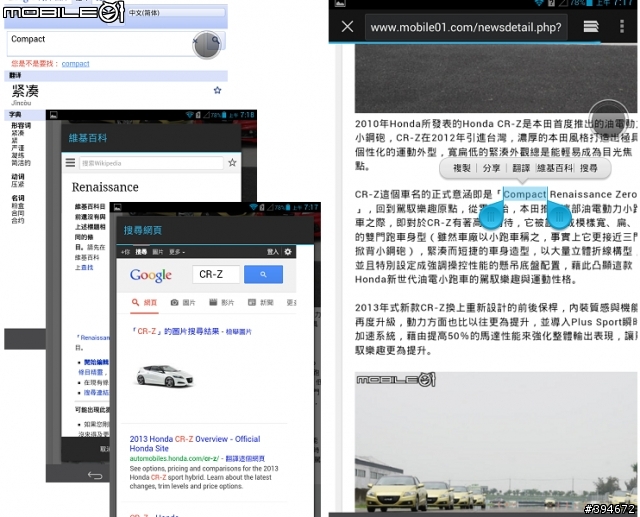Open the browser tabs stack icon
Image resolution: width=640 pixels, height=517 pixels.
pyautogui.click(x=591, y=27)
